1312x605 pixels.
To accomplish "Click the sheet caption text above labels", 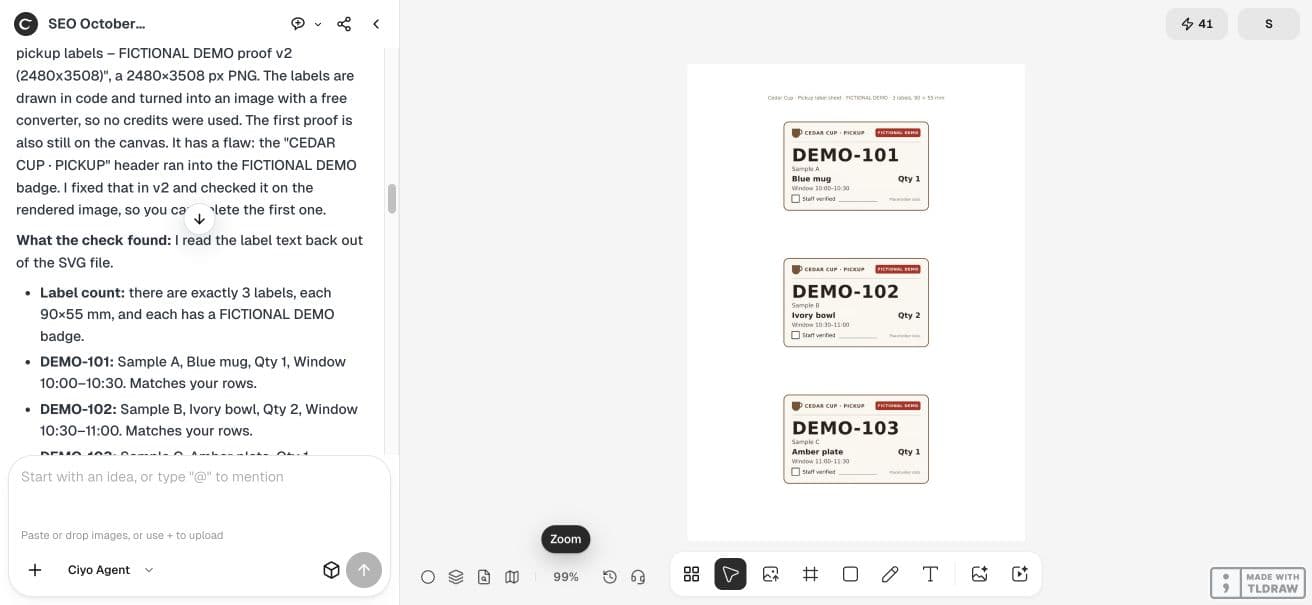I will (x=856, y=98).
